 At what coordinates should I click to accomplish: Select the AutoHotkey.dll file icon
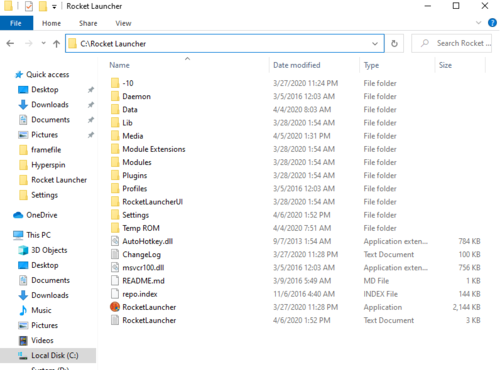tap(115, 241)
